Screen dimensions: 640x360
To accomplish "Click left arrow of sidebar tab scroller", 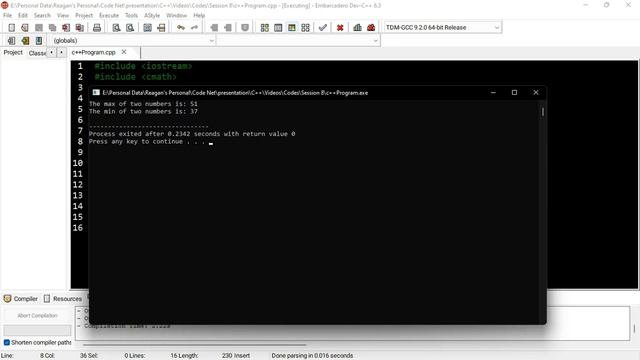I will pyautogui.click(x=51, y=53).
